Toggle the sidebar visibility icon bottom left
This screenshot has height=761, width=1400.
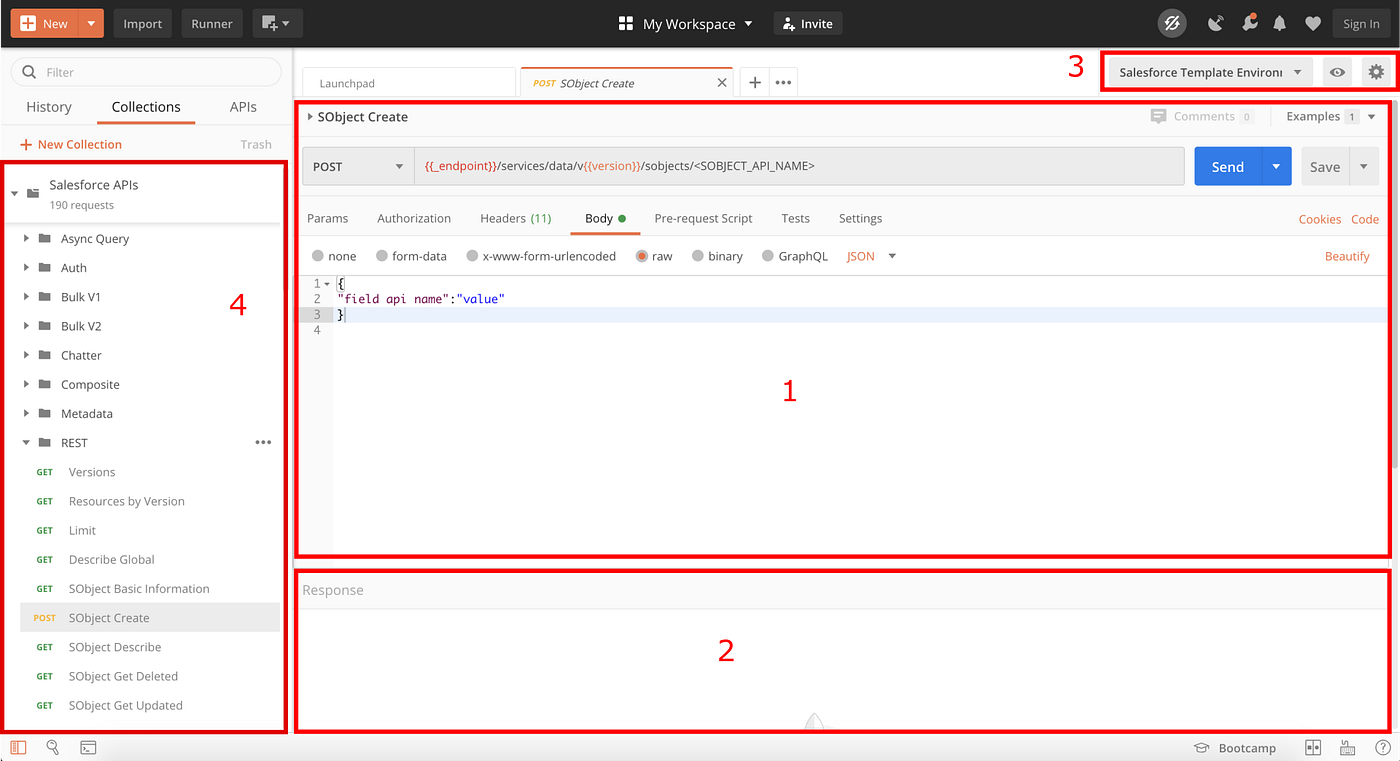(x=18, y=747)
